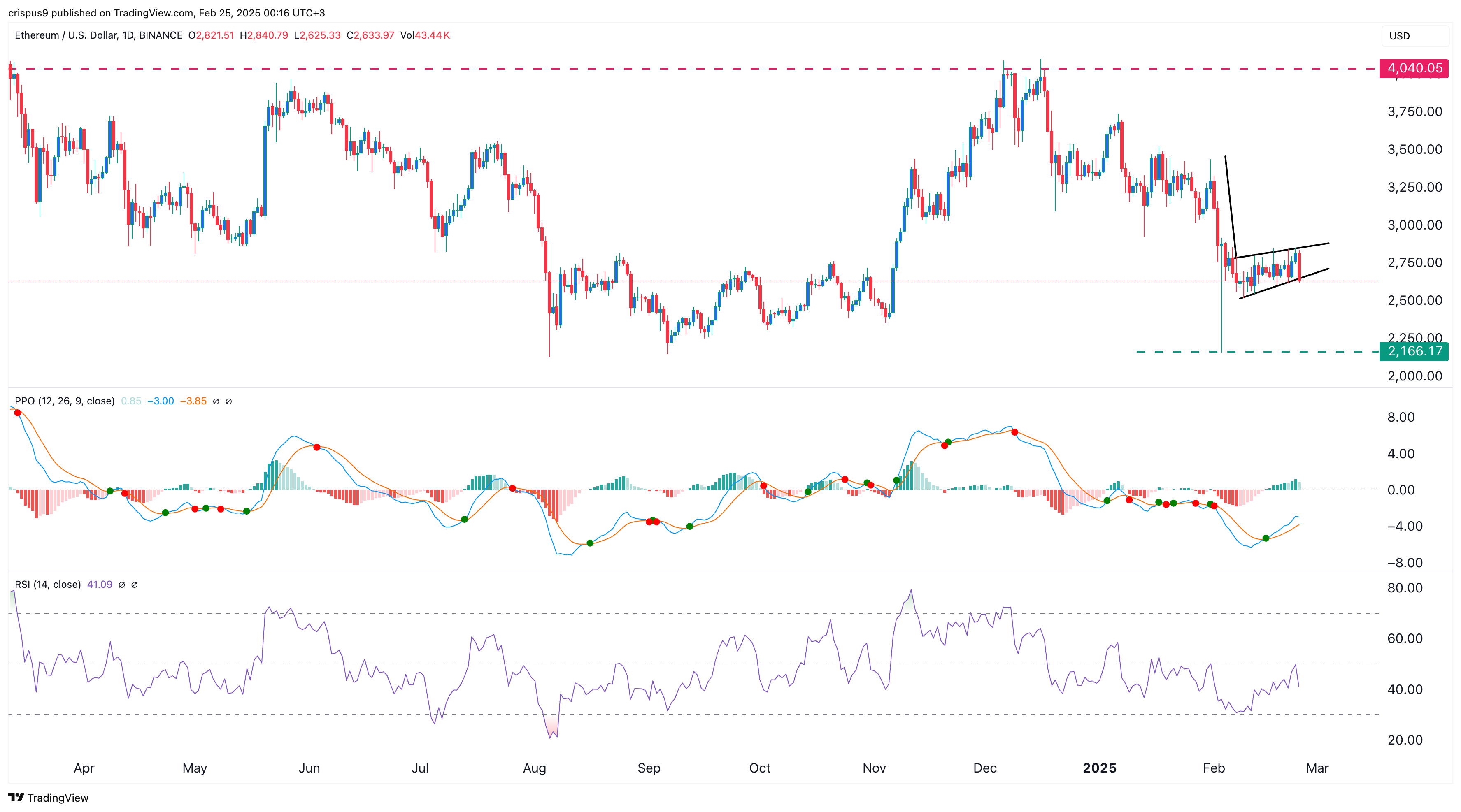Viewport: 1461px width, 812px height.
Task: Select the 4,040.05 resistance price label
Action: coord(1414,68)
